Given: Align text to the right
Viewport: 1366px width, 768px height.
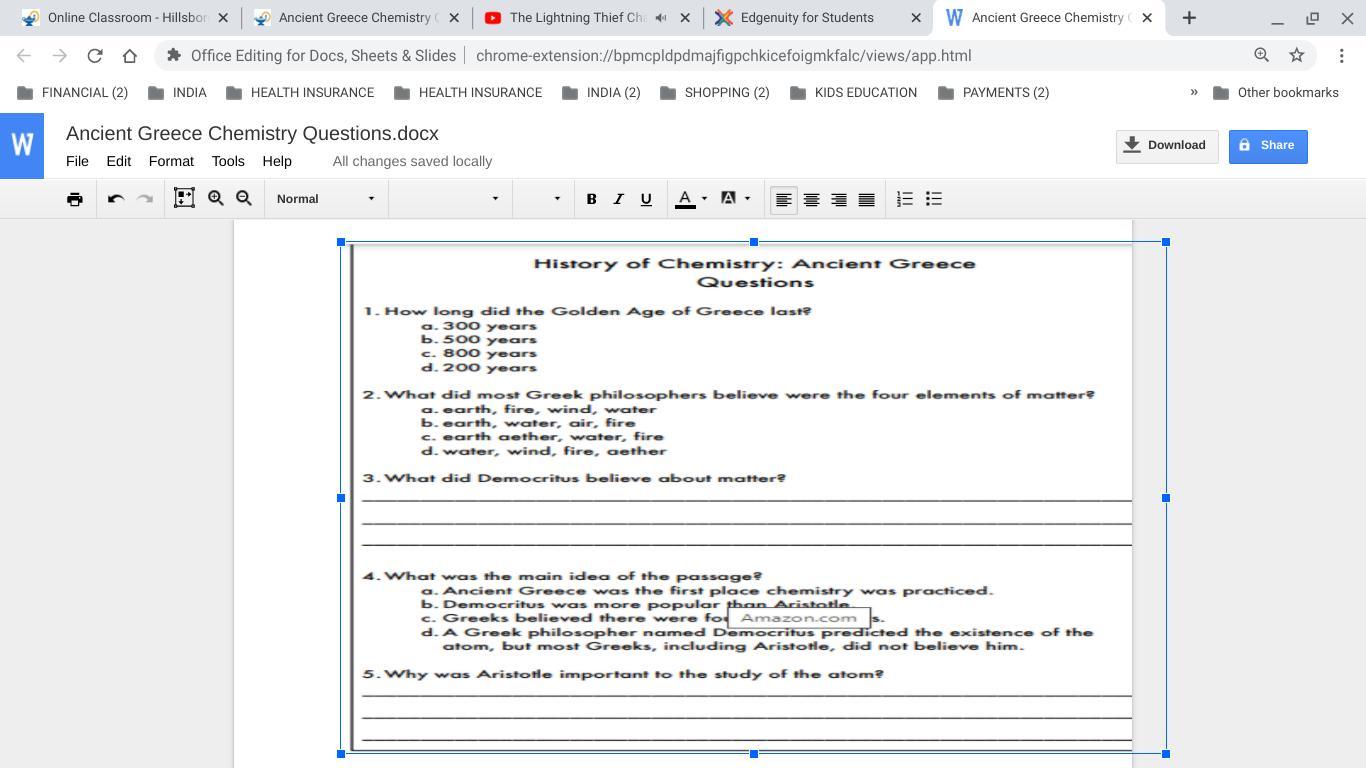Looking at the screenshot, I should point(839,199).
